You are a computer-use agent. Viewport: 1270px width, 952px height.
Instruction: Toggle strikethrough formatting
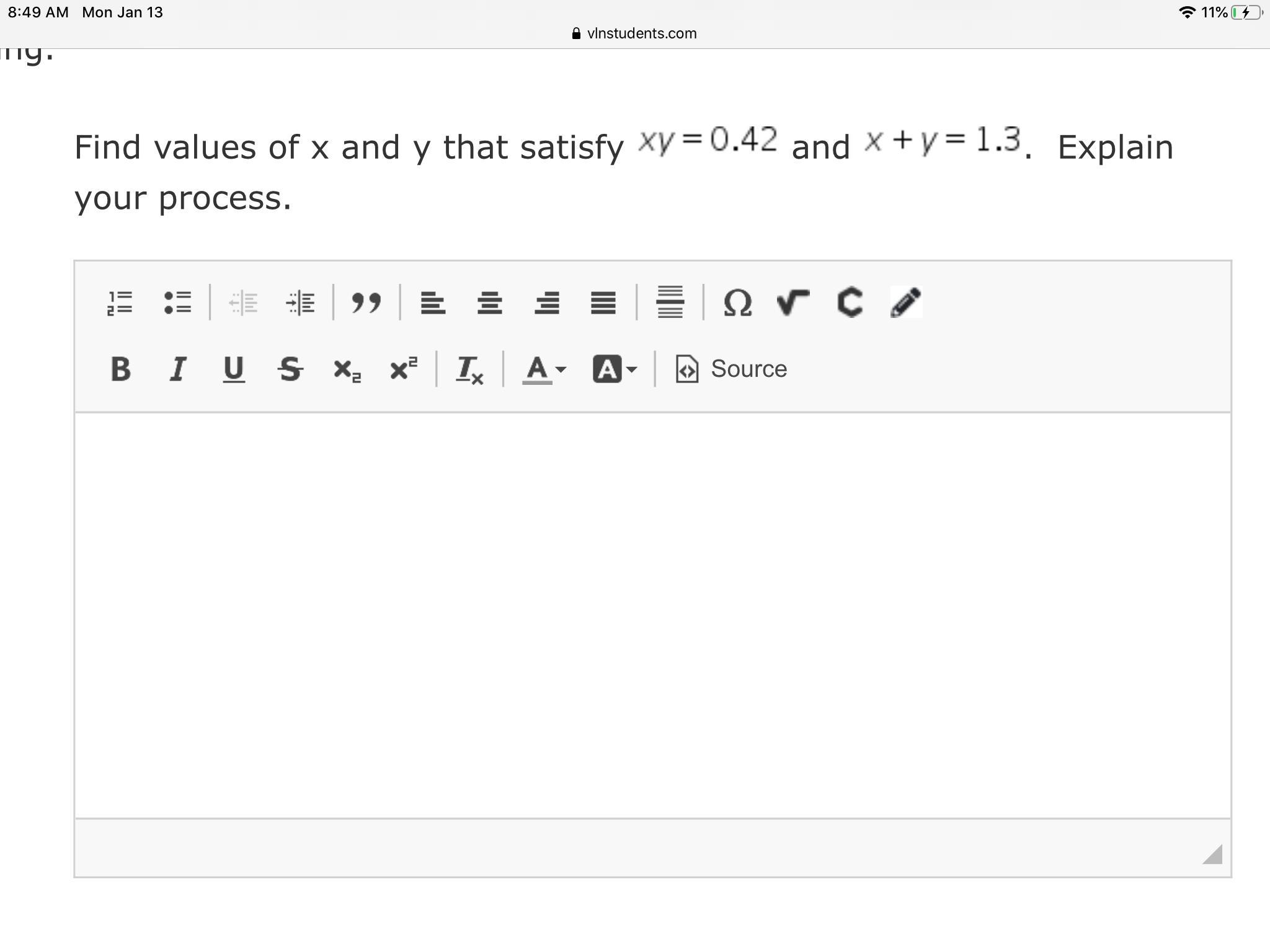(290, 369)
